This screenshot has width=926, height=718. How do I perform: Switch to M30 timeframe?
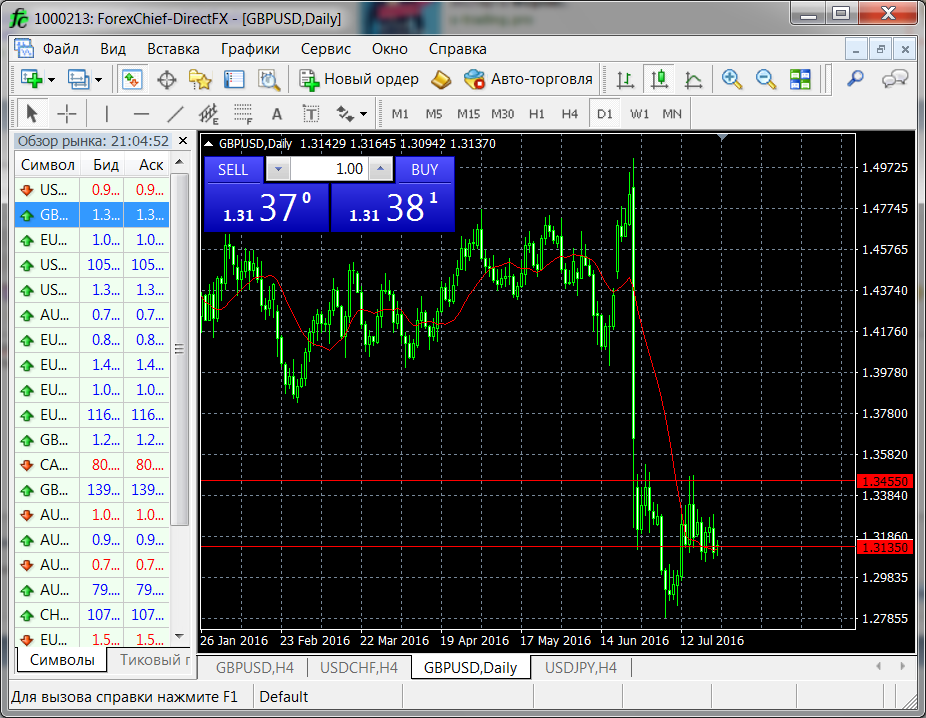503,114
